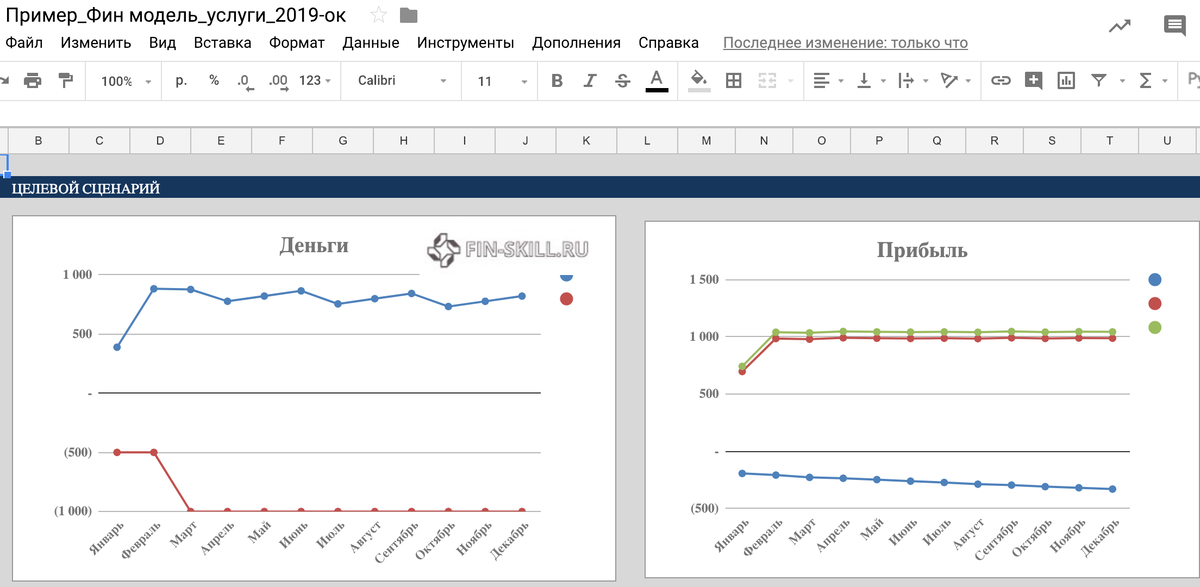Open the text wrapping tool

(906, 81)
